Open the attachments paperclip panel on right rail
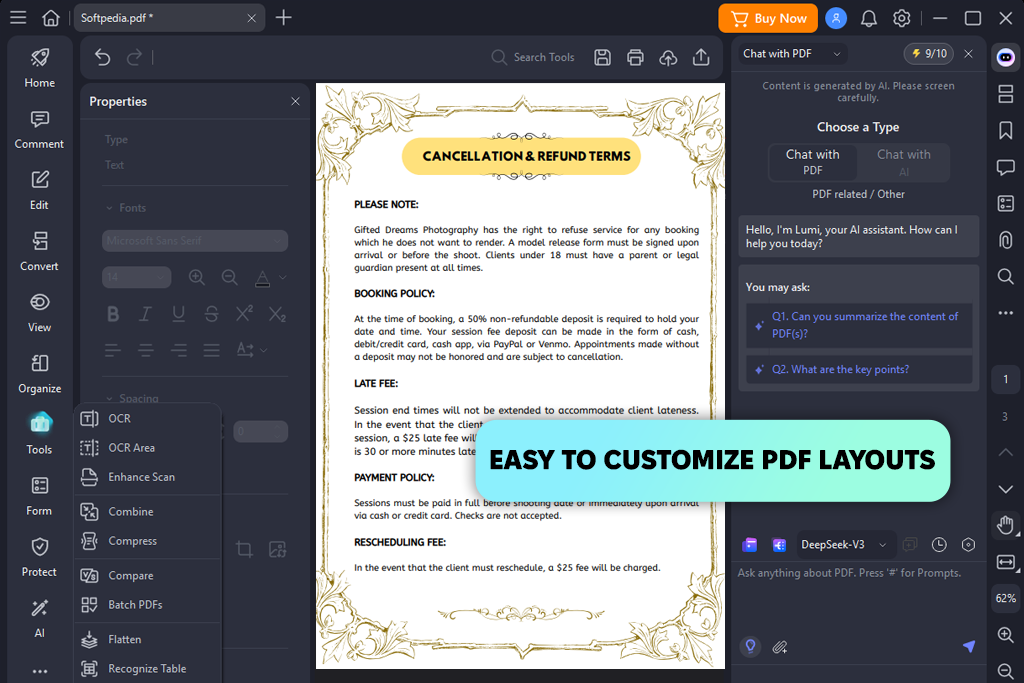The width and height of the screenshot is (1024, 683). (x=1006, y=240)
